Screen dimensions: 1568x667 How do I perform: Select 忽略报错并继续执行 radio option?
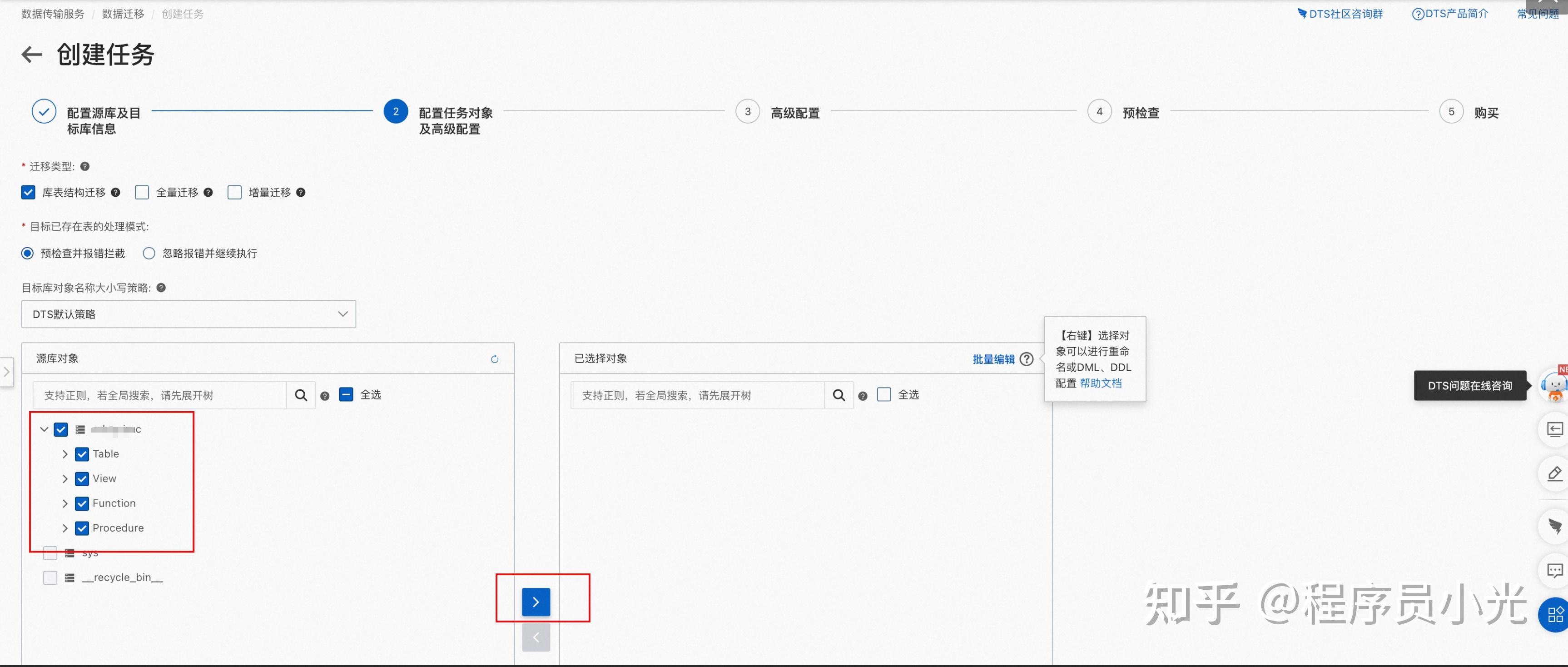(149, 254)
